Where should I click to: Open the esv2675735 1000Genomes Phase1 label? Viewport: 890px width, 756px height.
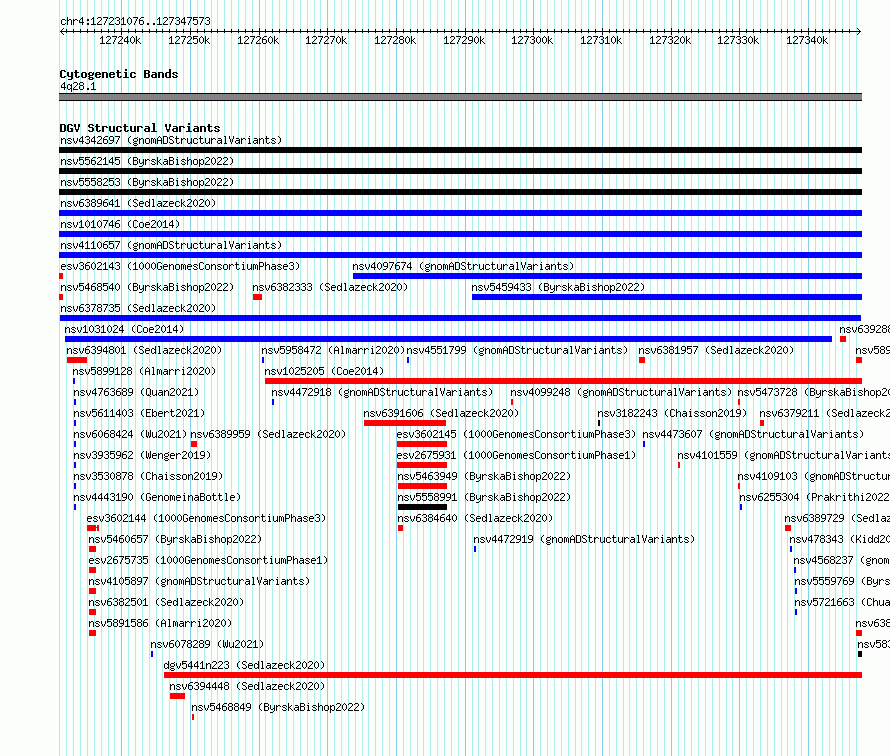208,560
